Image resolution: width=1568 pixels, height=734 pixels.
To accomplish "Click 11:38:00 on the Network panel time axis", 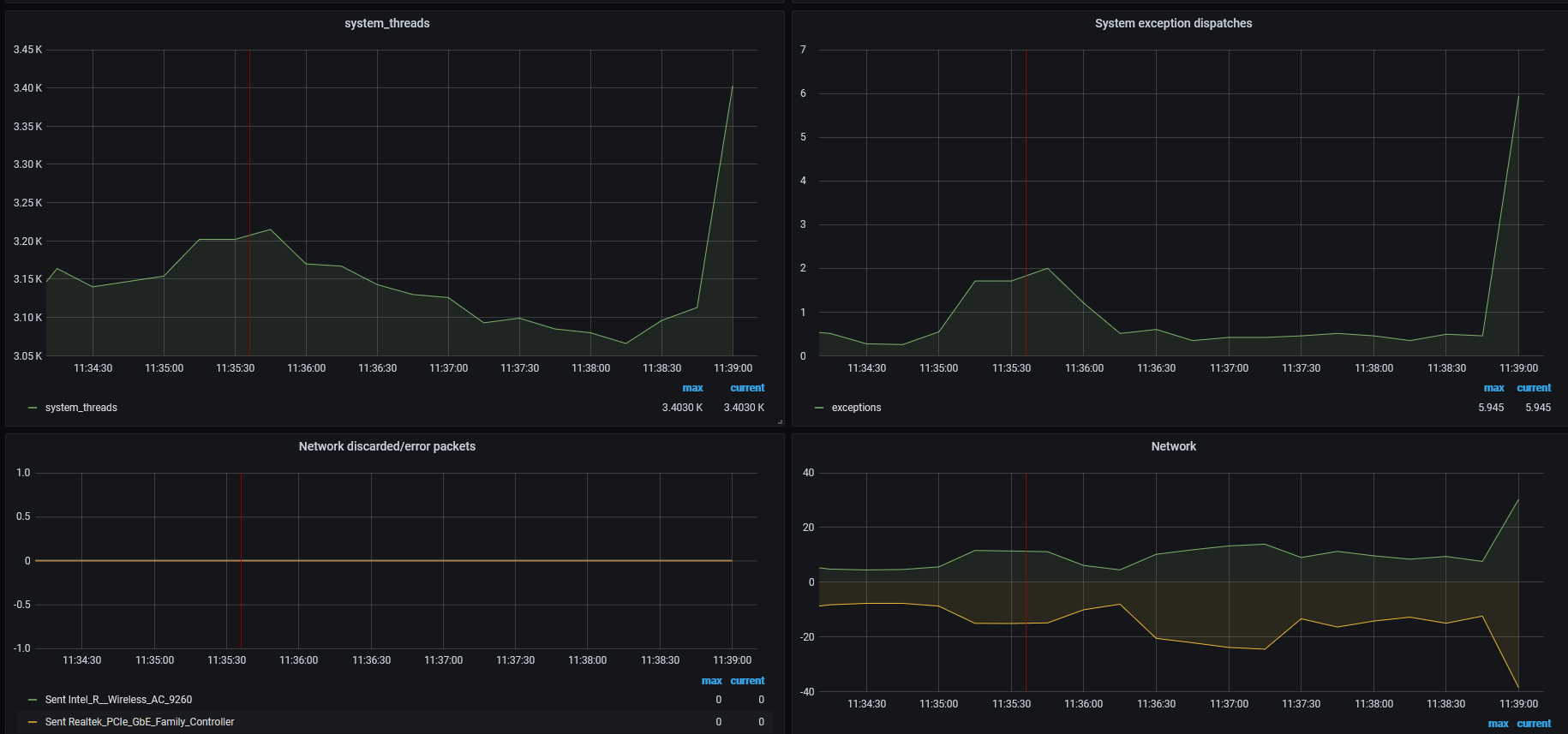I will (1373, 704).
